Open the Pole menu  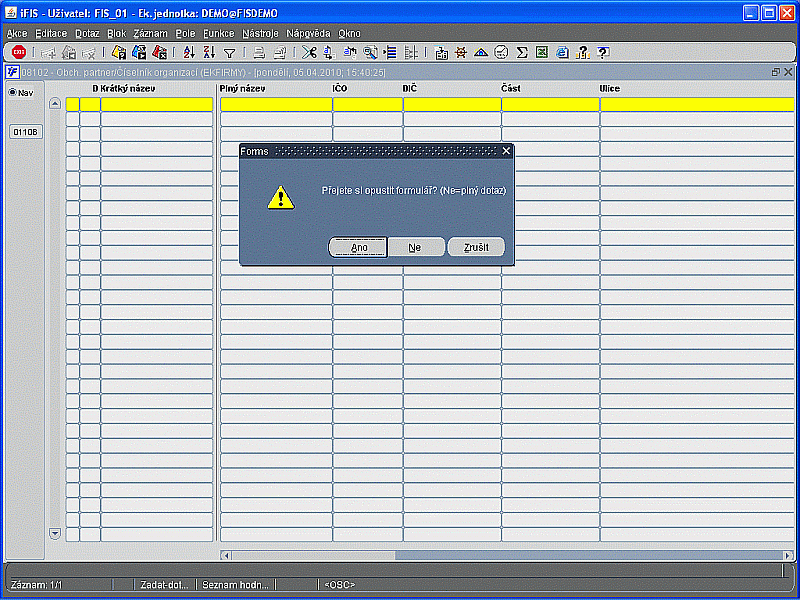click(x=185, y=34)
